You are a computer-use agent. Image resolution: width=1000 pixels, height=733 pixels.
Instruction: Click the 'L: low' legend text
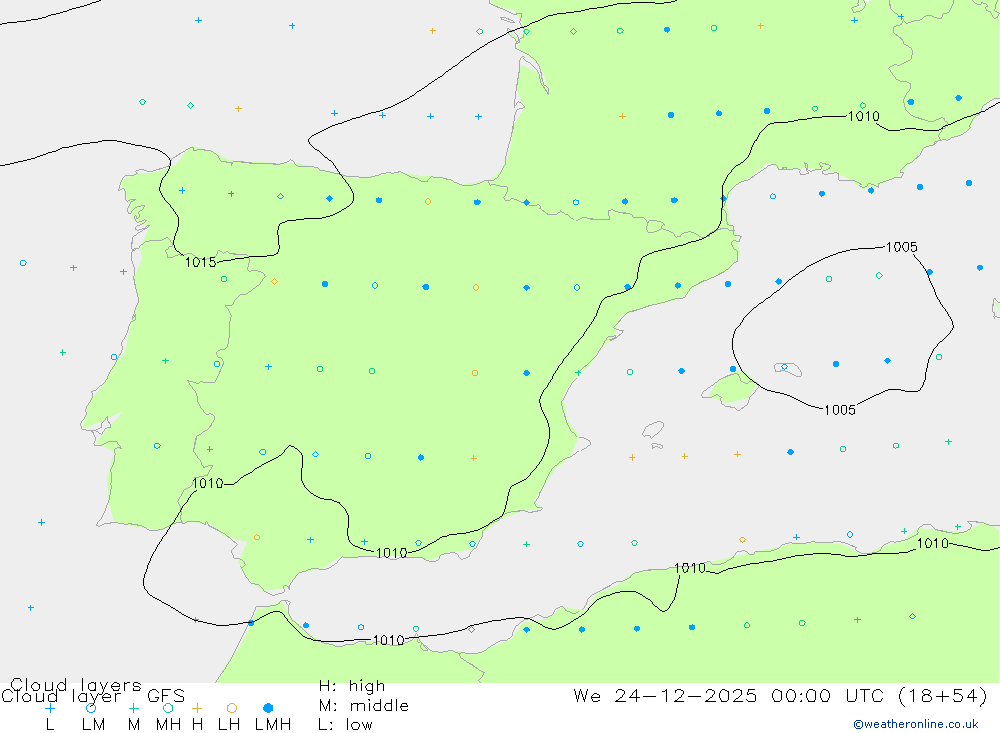click(345, 725)
